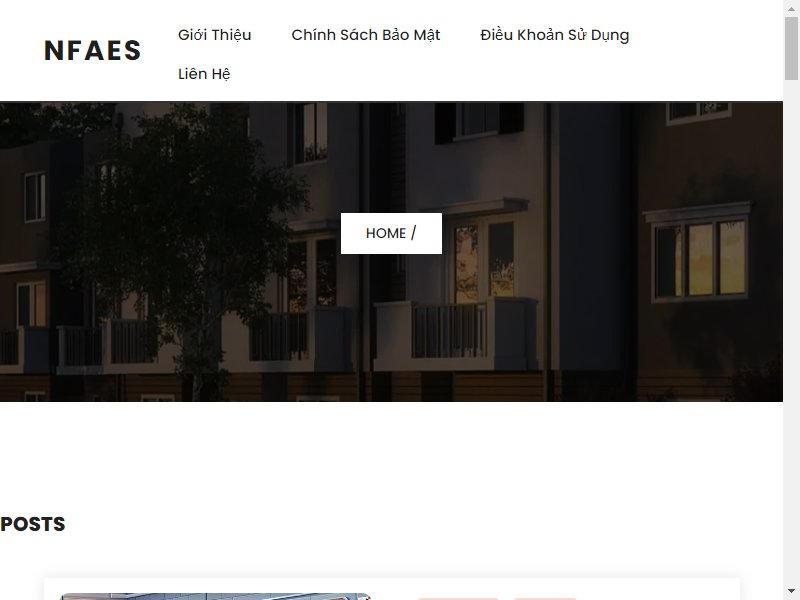Click the balcony railing in the banner center

tap(449, 331)
